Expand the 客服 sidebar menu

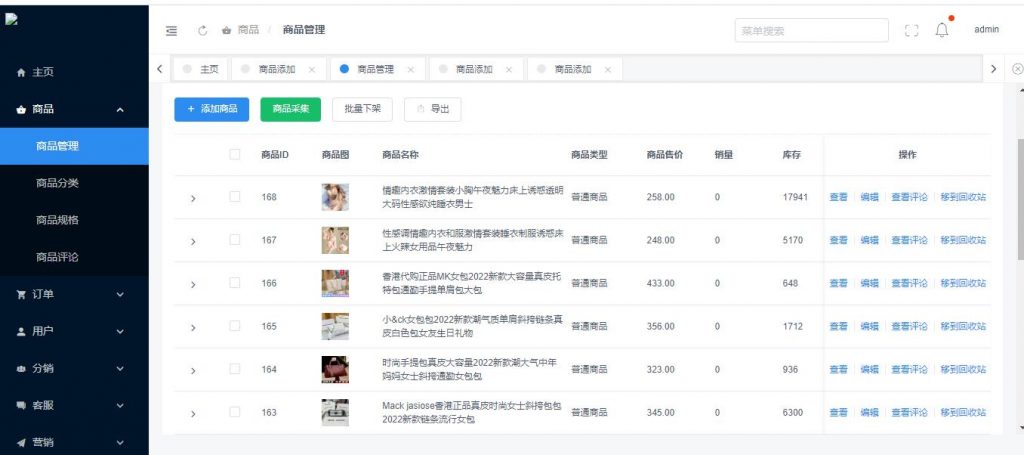[x=74, y=405]
